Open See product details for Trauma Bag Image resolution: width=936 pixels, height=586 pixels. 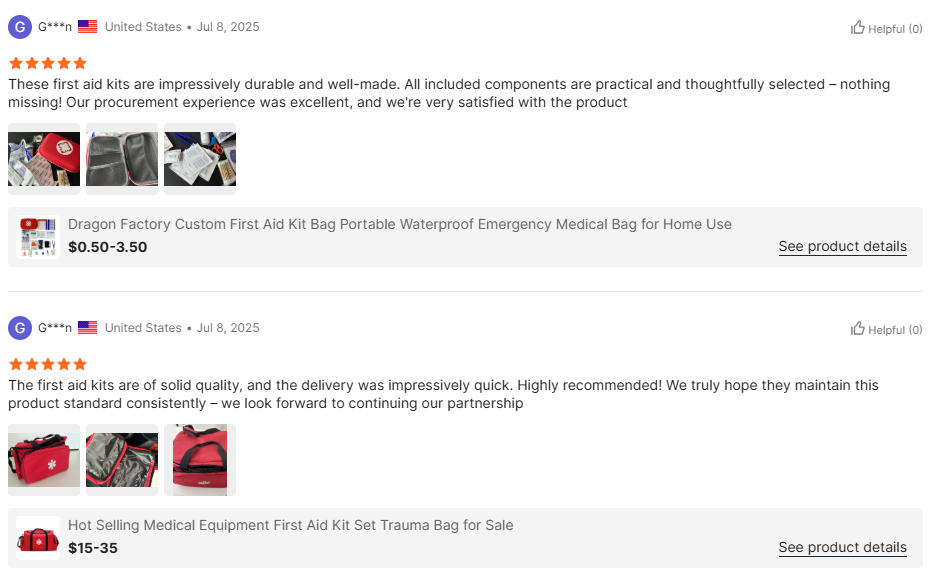coord(842,548)
